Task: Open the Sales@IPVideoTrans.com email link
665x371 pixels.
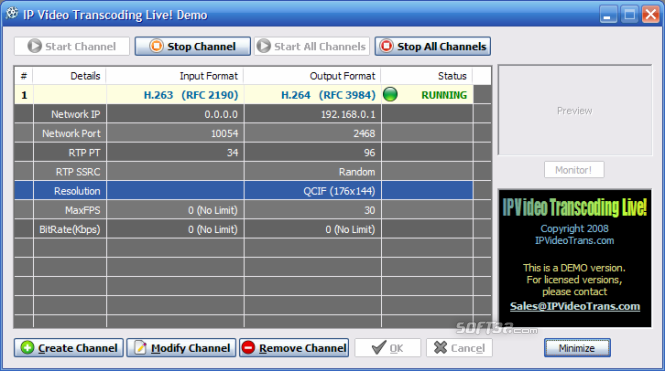Action: coord(575,306)
